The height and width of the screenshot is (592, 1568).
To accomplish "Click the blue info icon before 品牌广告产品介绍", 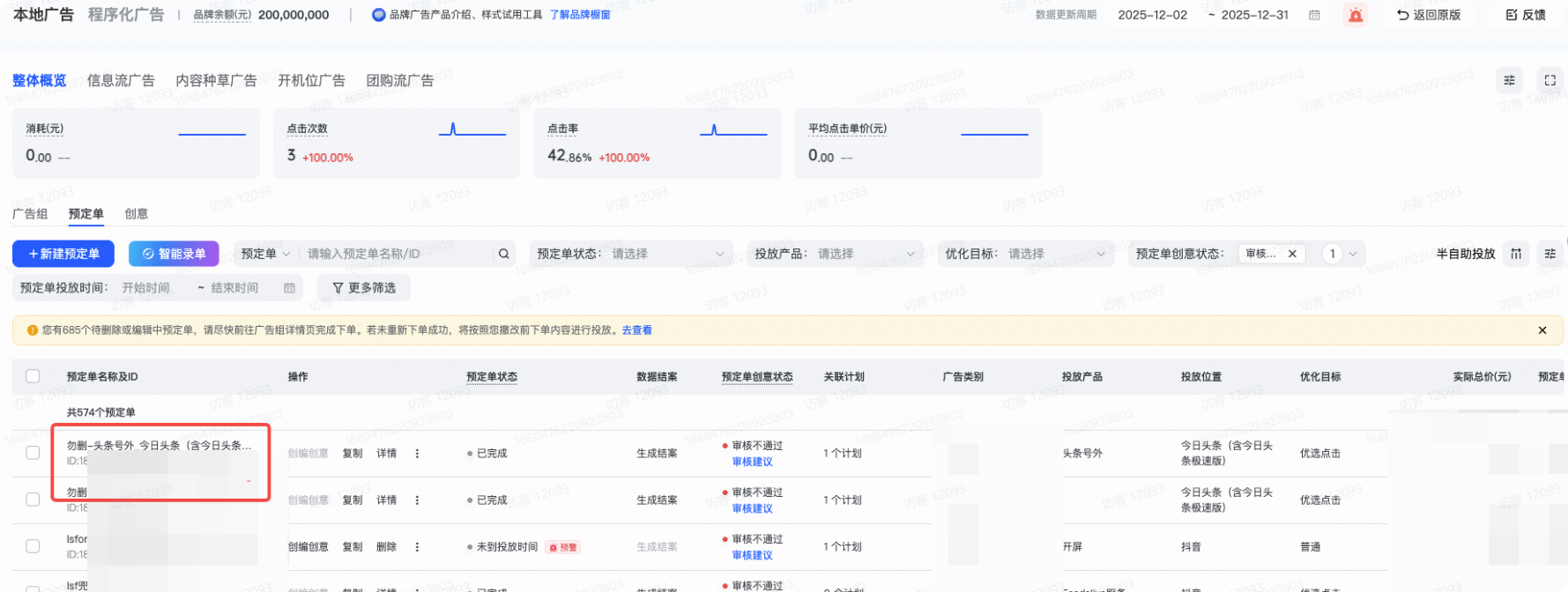I will 379,15.
